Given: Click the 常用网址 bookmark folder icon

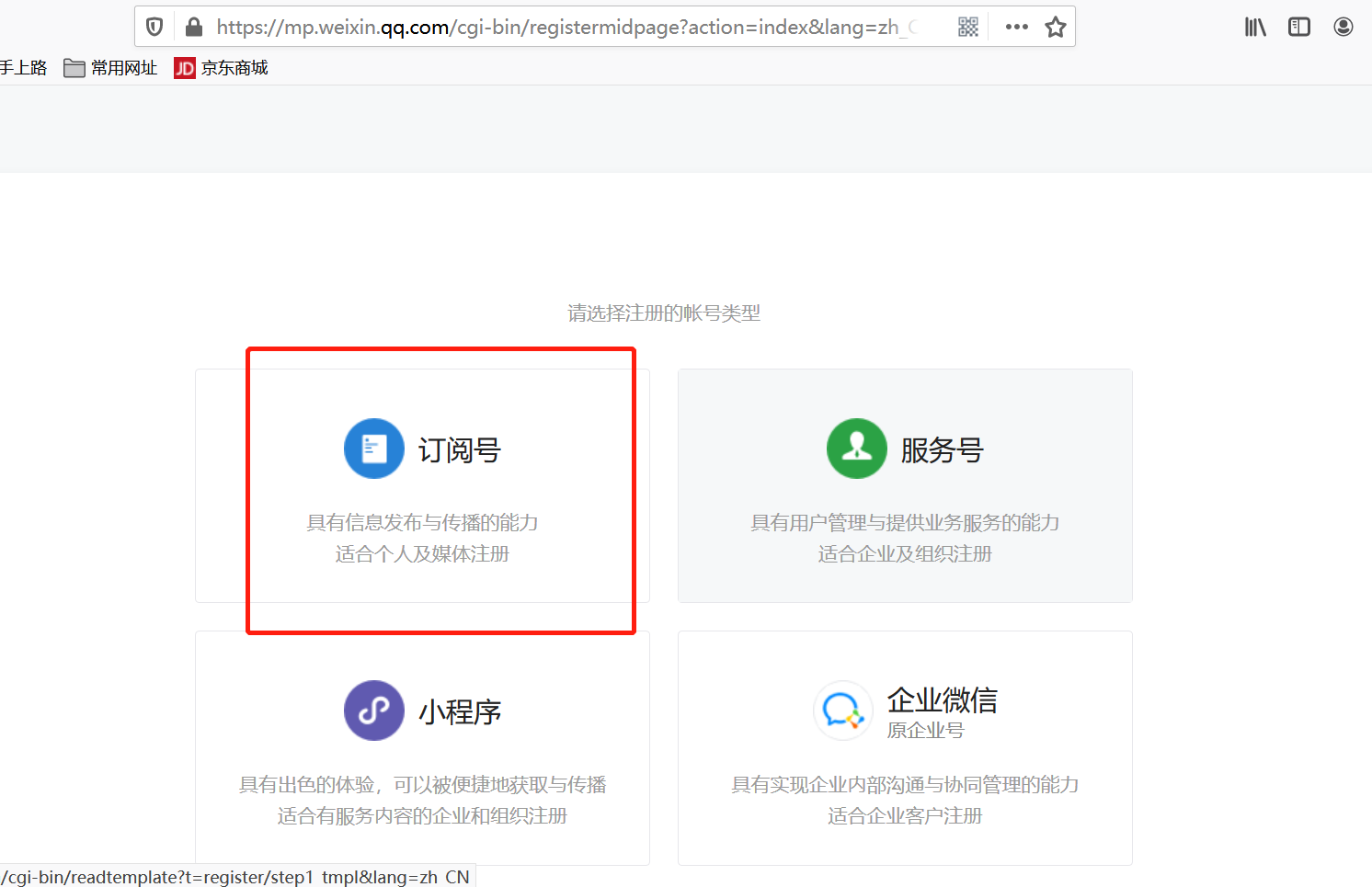Looking at the screenshot, I should (x=74, y=68).
